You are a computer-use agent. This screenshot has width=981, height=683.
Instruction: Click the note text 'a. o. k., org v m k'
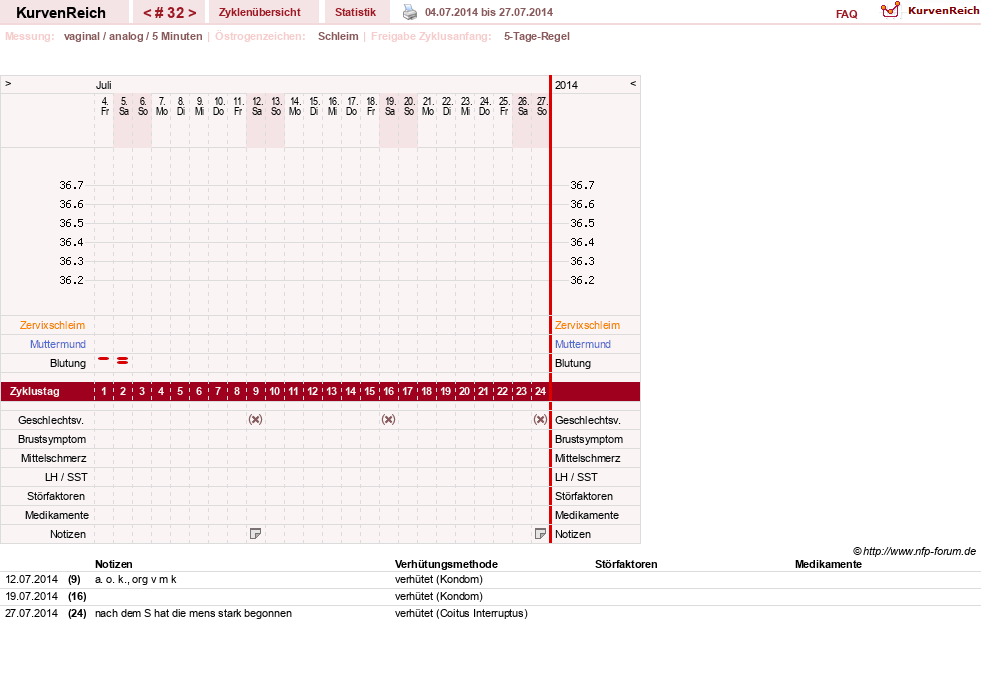tap(136, 579)
